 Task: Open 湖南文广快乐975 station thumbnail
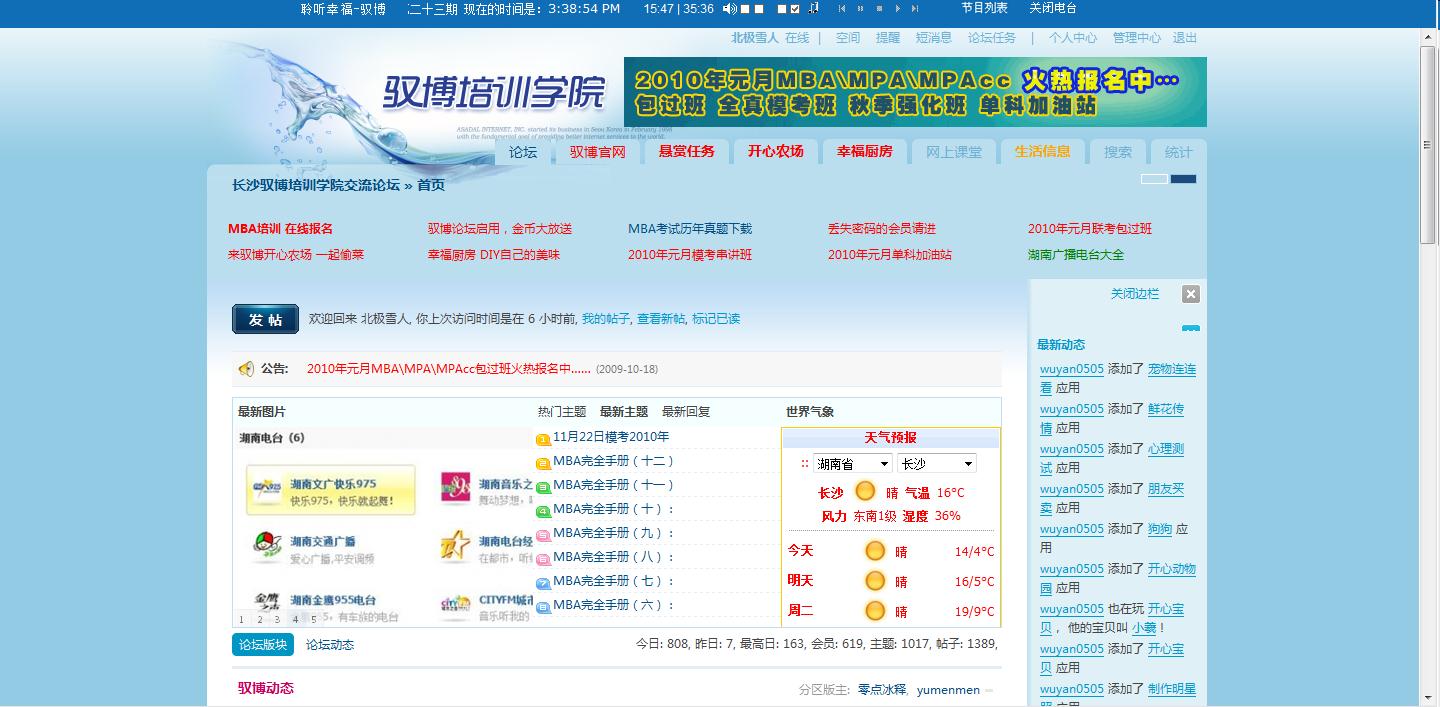(331, 490)
